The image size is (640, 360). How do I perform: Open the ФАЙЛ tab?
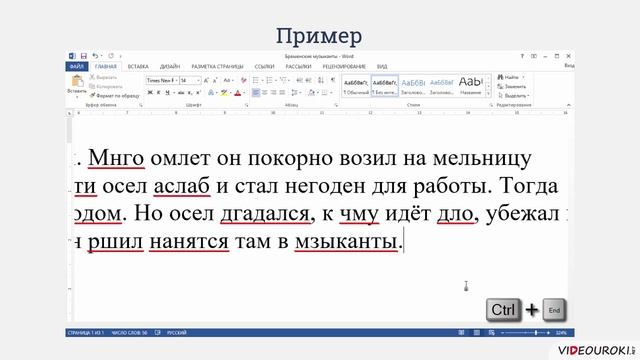point(77,67)
